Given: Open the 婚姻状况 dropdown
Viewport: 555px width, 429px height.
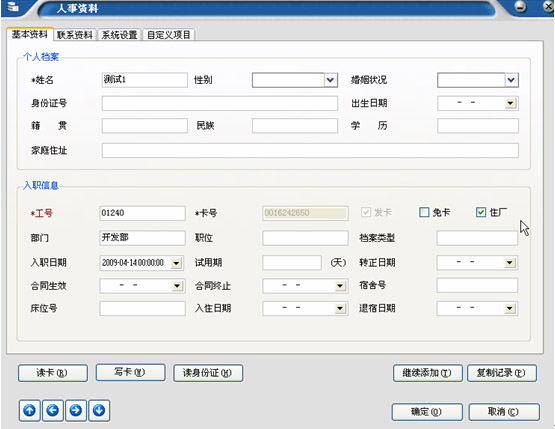Looking at the screenshot, I should [511, 80].
